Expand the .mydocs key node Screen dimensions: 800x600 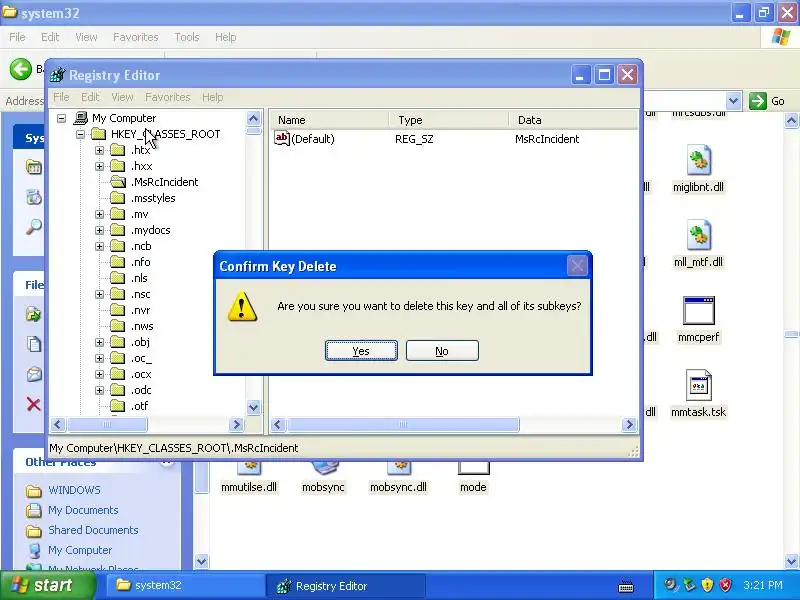pos(99,231)
